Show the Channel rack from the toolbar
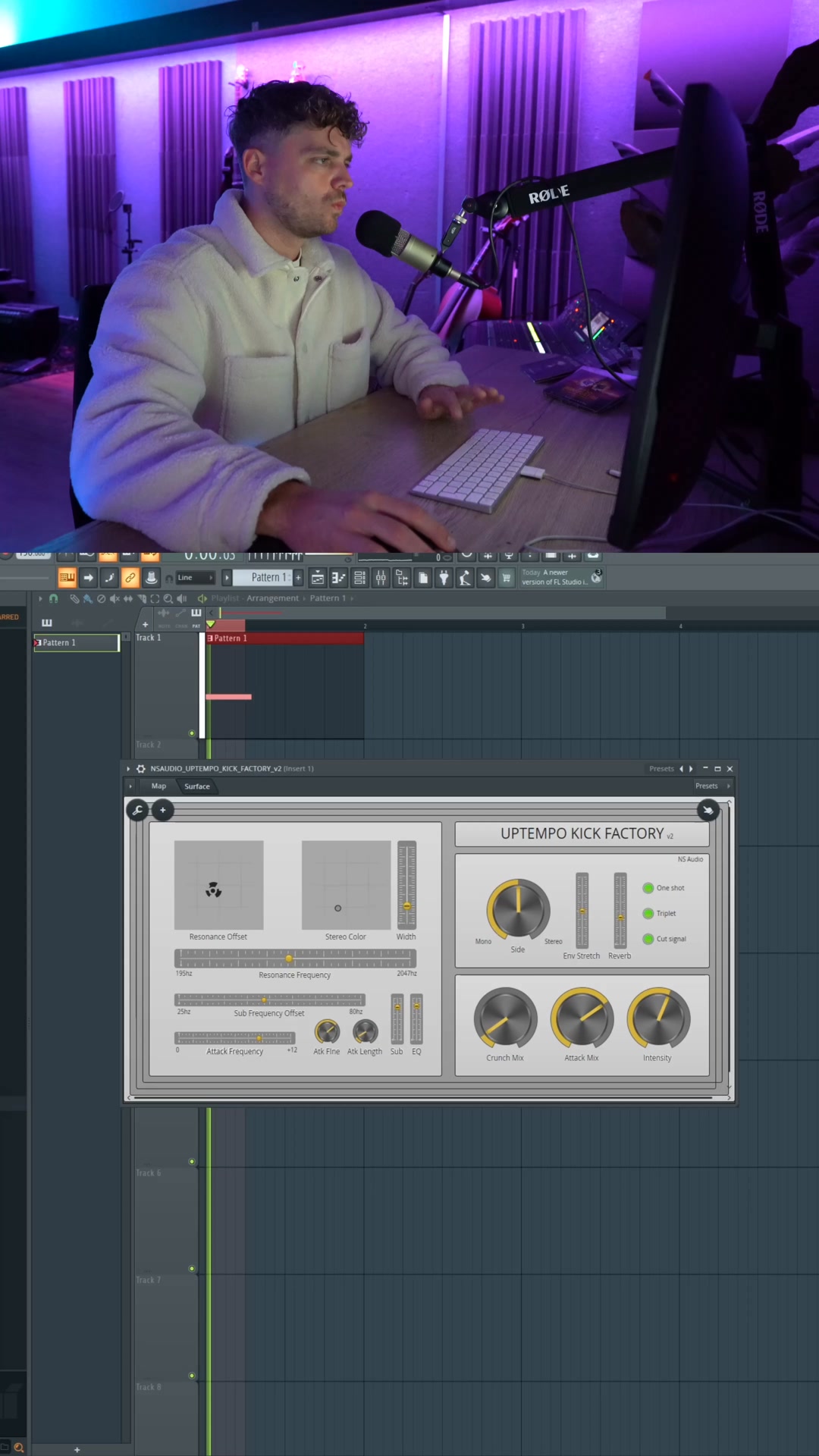Screen dimensions: 819x1456 point(360,578)
